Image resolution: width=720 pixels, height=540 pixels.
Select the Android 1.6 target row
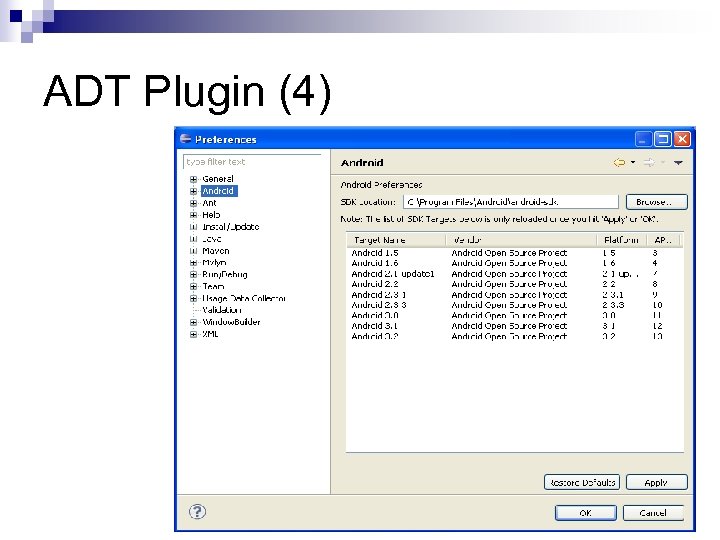click(515, 263)
